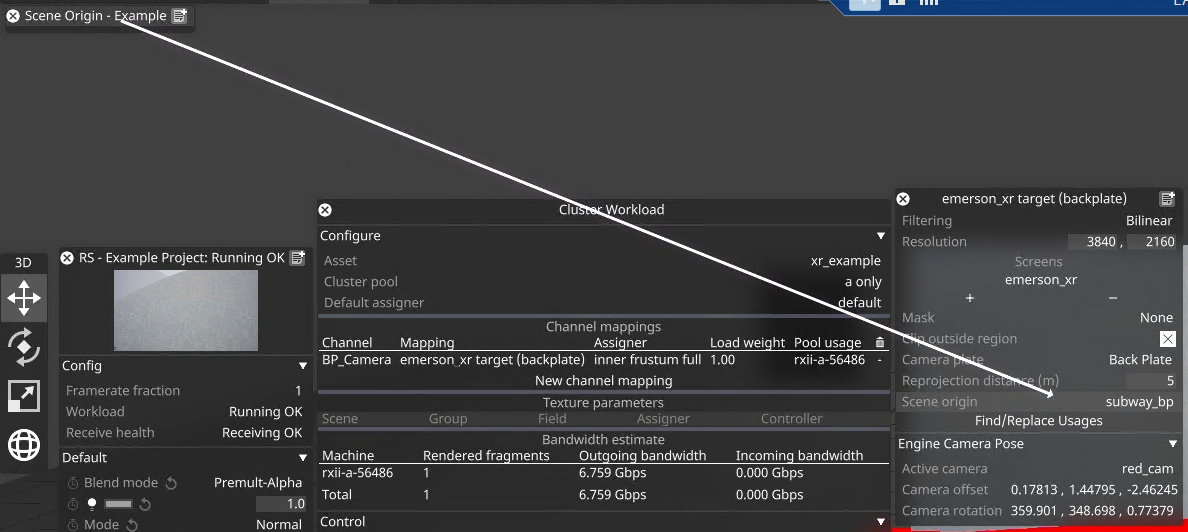
Task: Click New channel mapping
Action: (603, 381)
